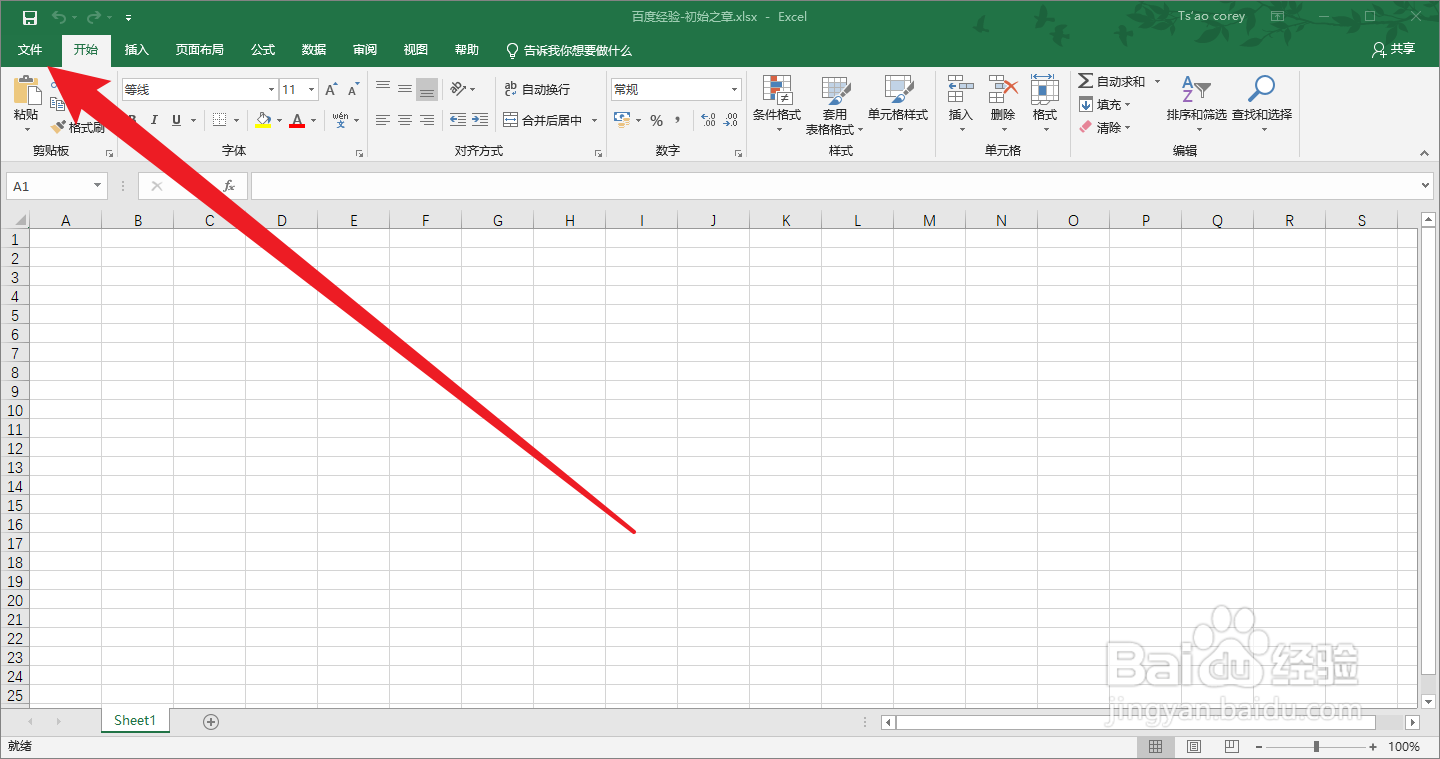Open the number format 常规 dropdown
Viewport: 1440px width, 759px height.
point(734,90)
